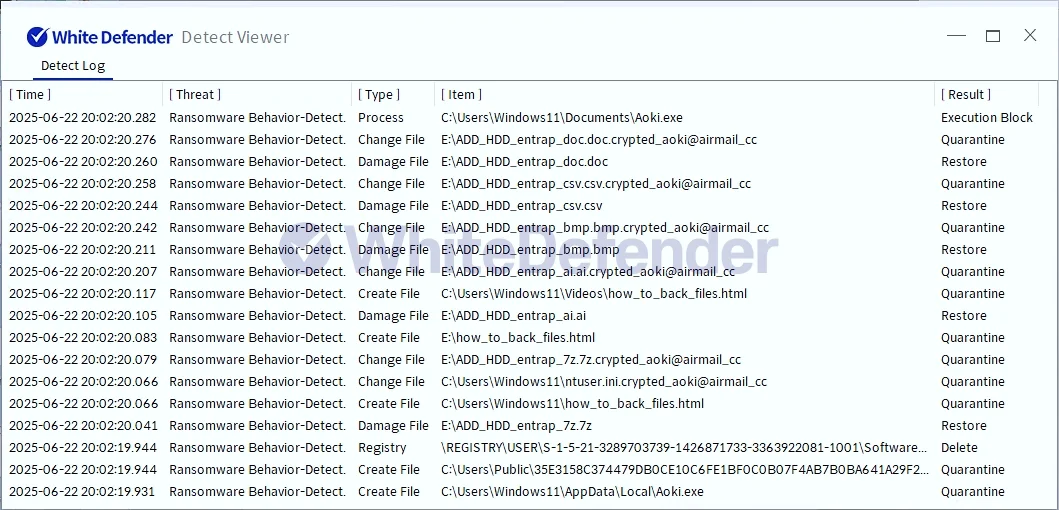Click the Result column header
The width and height of the screenshot is (1059, 510).
pyautogui.click(x=966, y=95)
